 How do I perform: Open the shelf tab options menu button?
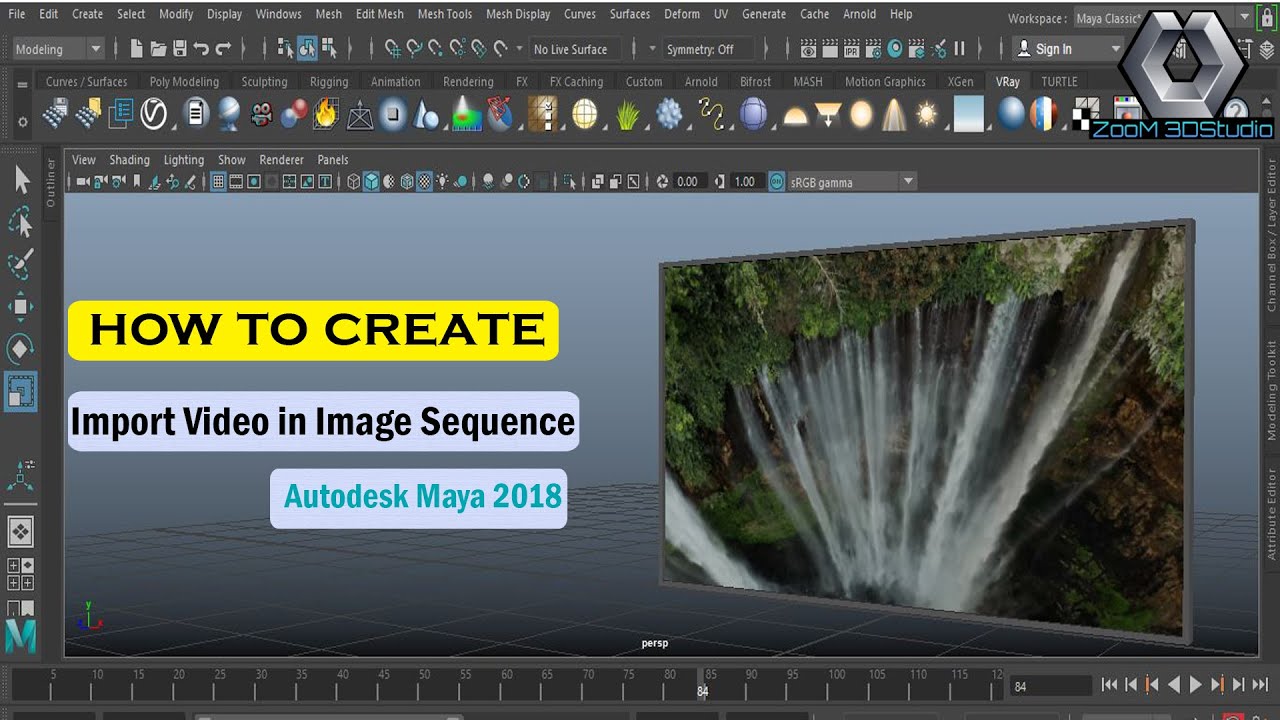22,86
